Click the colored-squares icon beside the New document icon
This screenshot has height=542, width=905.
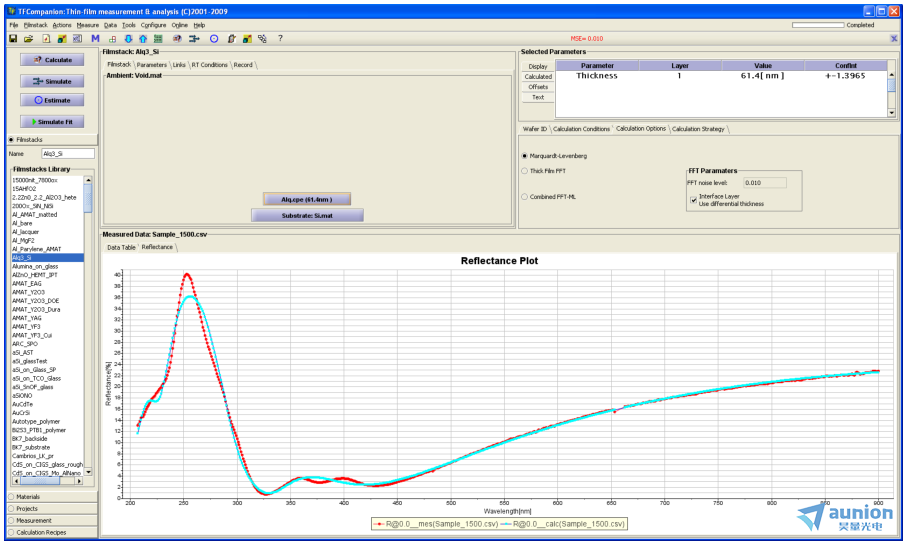tap(62, 39)
